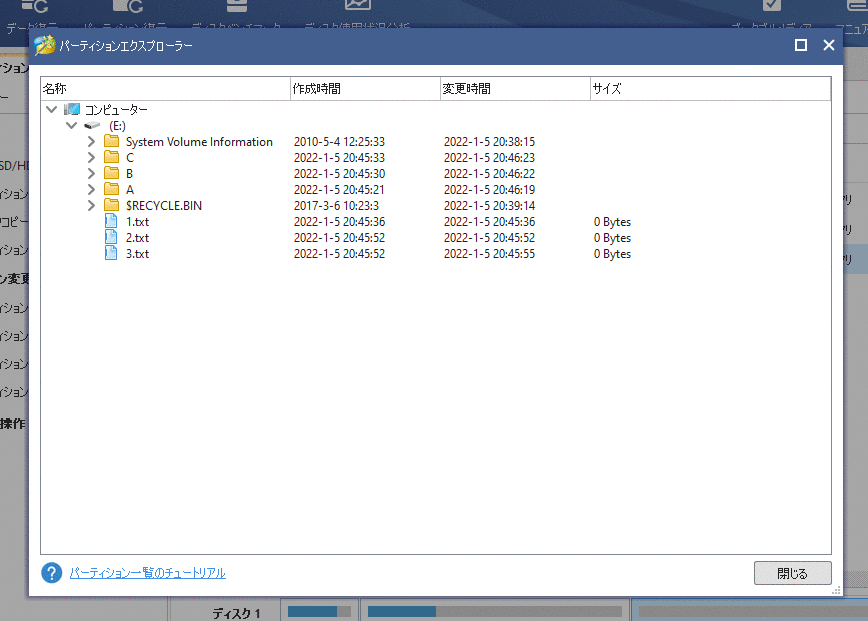The width and height of the screenshot is (868, 621).
Task: Click the file icon of 1.txt
Action: tap(112, 222)
